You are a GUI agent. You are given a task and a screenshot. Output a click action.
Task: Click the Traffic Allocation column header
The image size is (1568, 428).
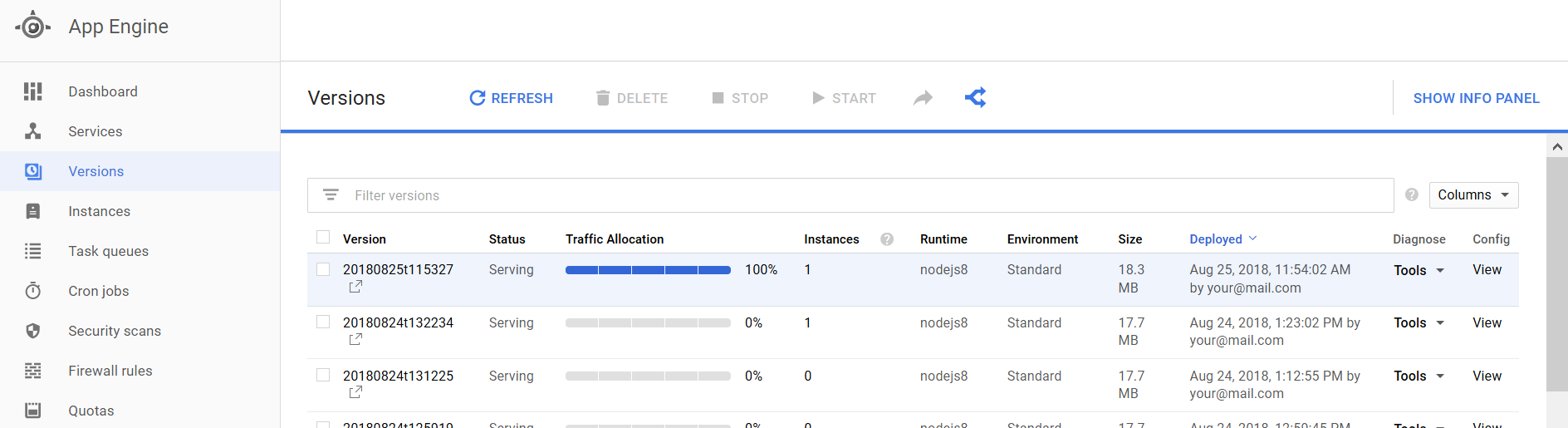pos(615,239)
